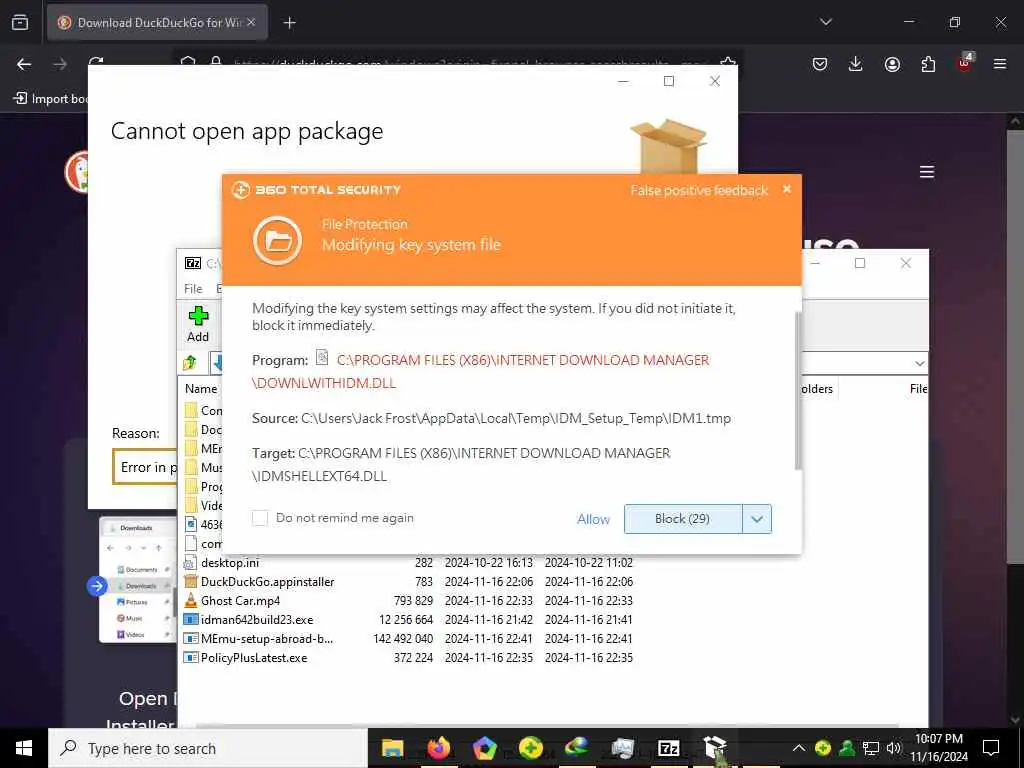The width and height of the screenshot is (1024, 768).
Task: Click Add button in 7-Zip toolbar
Action: pos(198,324)
